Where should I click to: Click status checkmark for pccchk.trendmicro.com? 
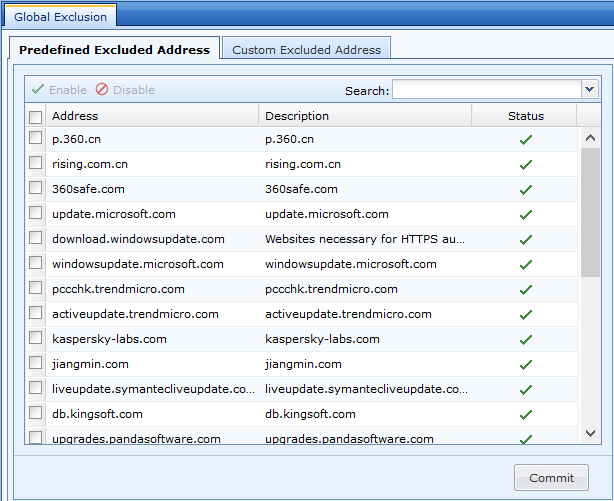pyautogui.click(x=526, y=289)
